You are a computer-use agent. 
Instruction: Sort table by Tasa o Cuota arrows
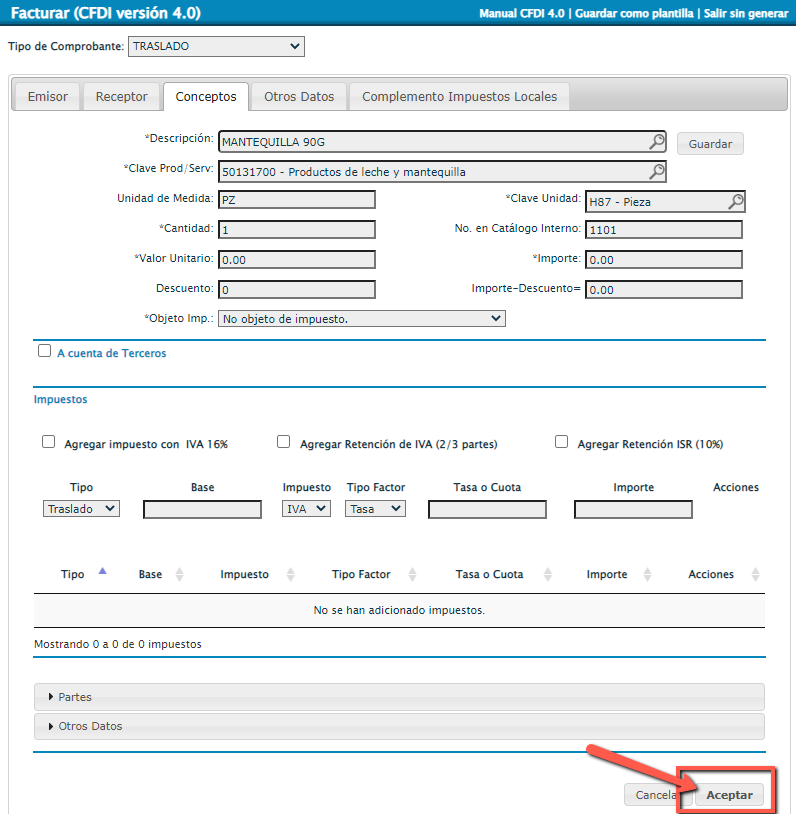[547, 575]
